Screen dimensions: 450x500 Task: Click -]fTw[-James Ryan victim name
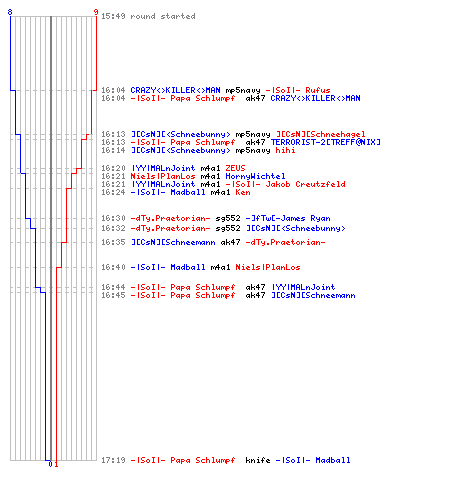click(x=288, y=218)
